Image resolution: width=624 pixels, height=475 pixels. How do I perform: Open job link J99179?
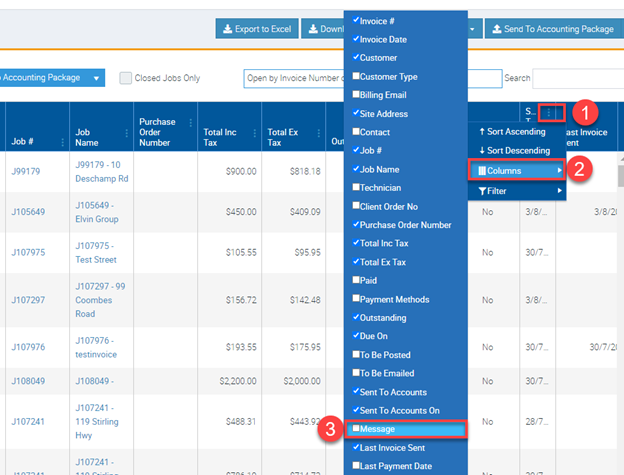(x=26, y=172)
